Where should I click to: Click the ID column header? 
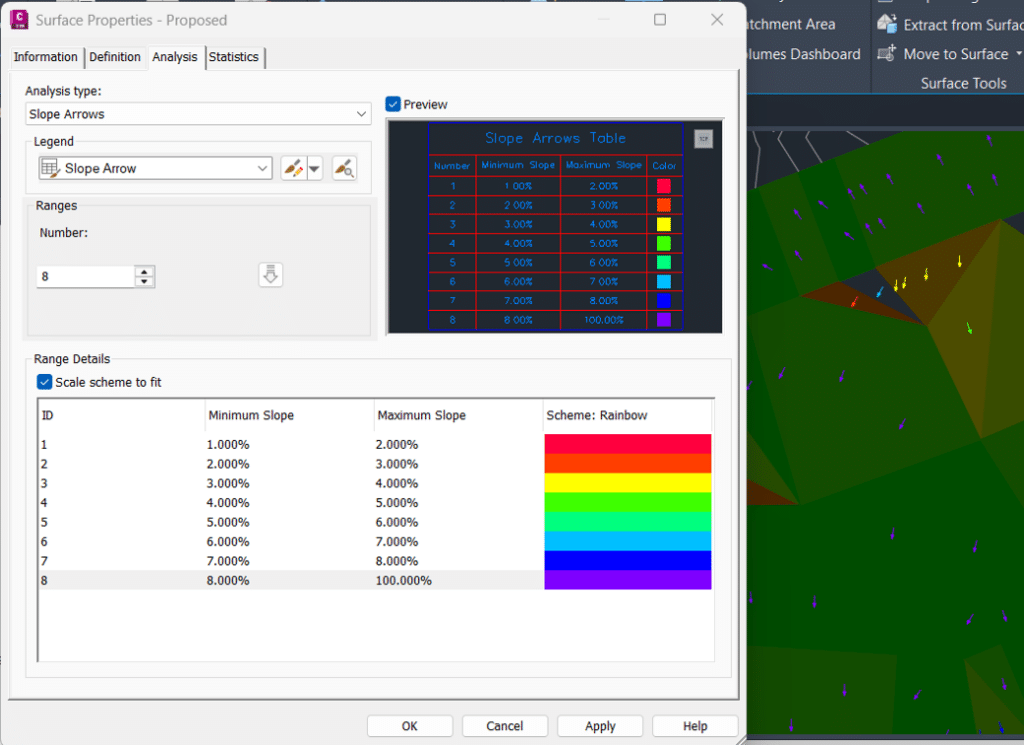[x=121, y=415]
